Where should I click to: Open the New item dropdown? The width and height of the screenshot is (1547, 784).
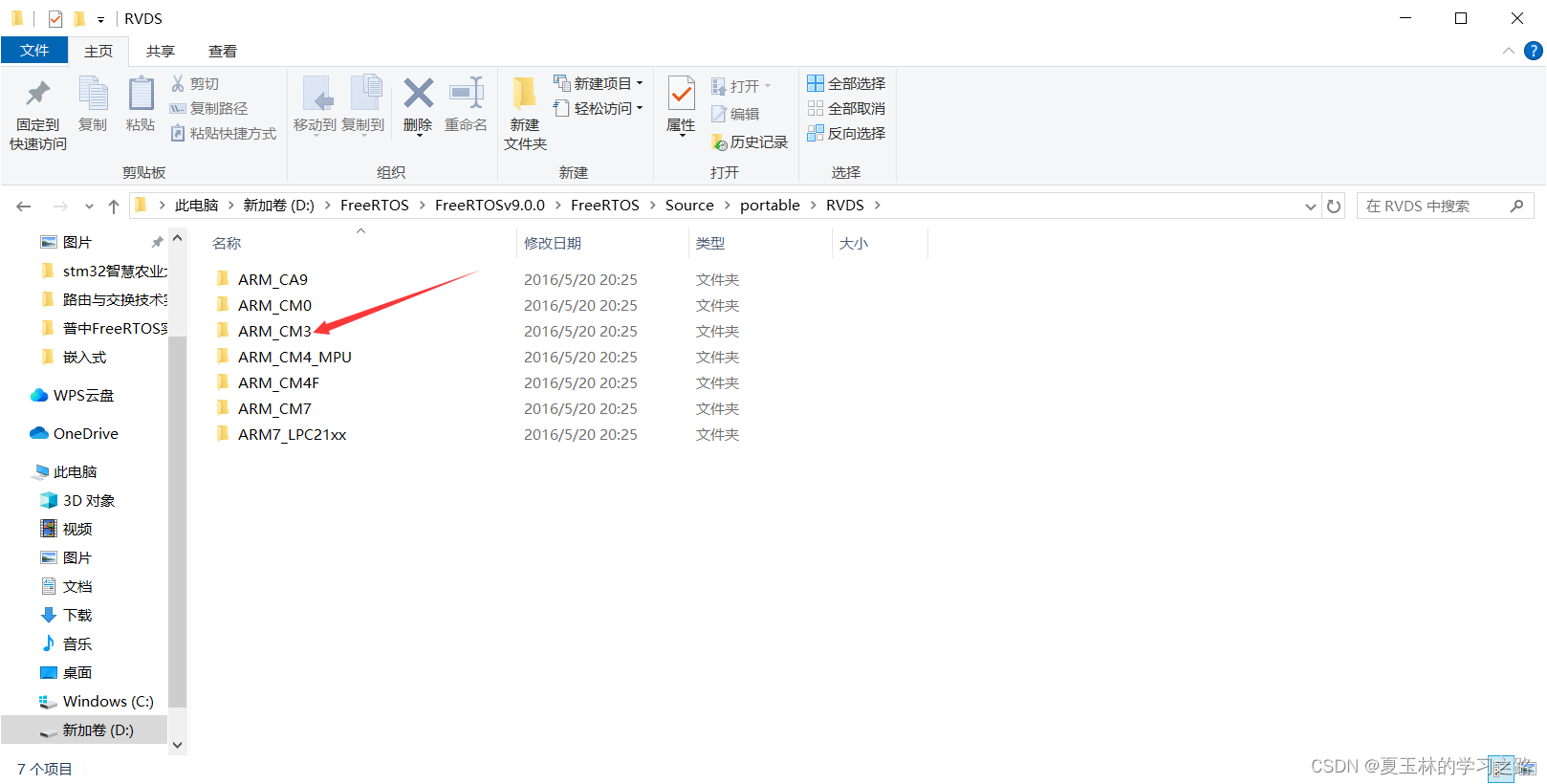pyautogui.click(x=599, y=84)
